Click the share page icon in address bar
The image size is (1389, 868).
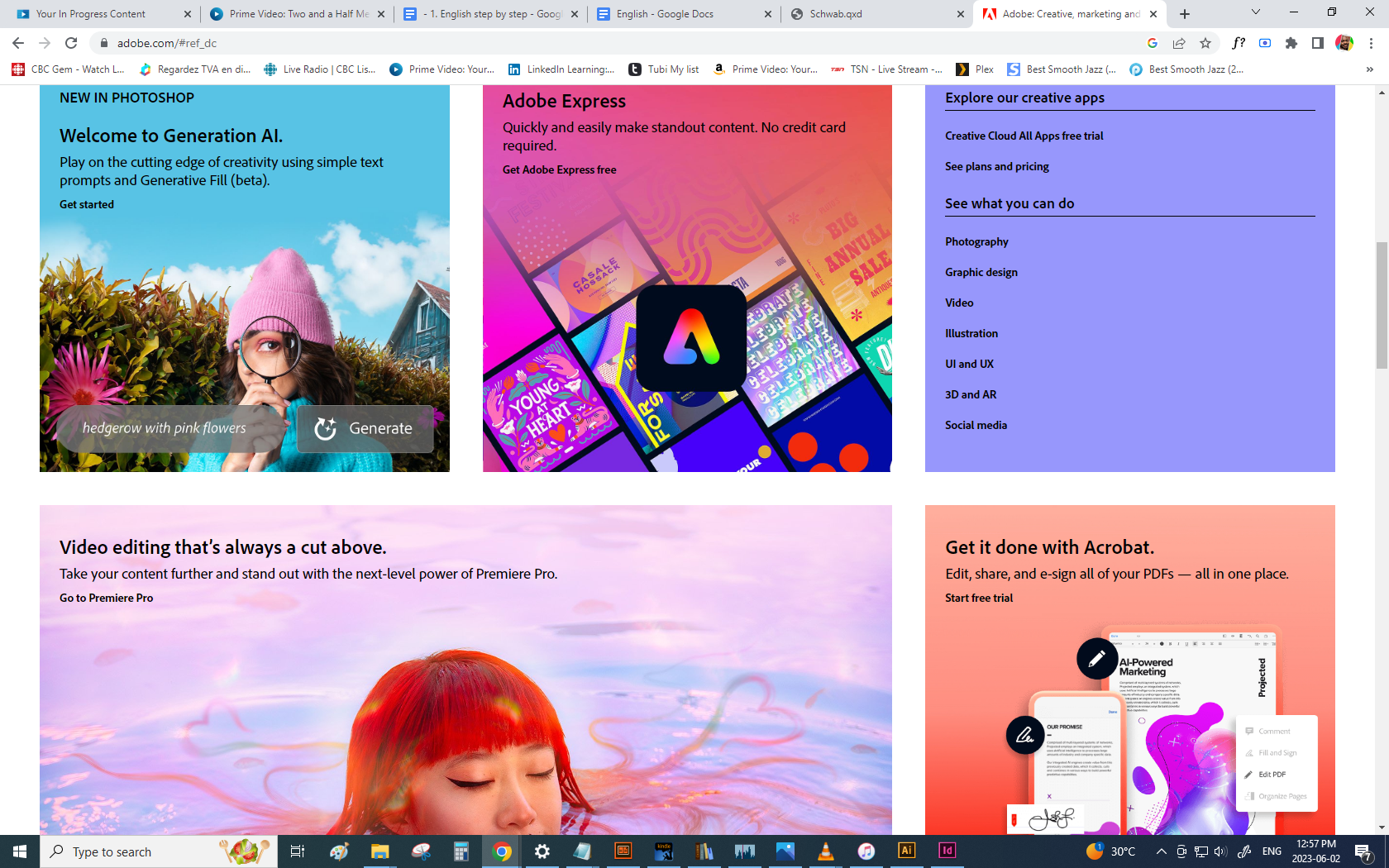(1179, 43)
